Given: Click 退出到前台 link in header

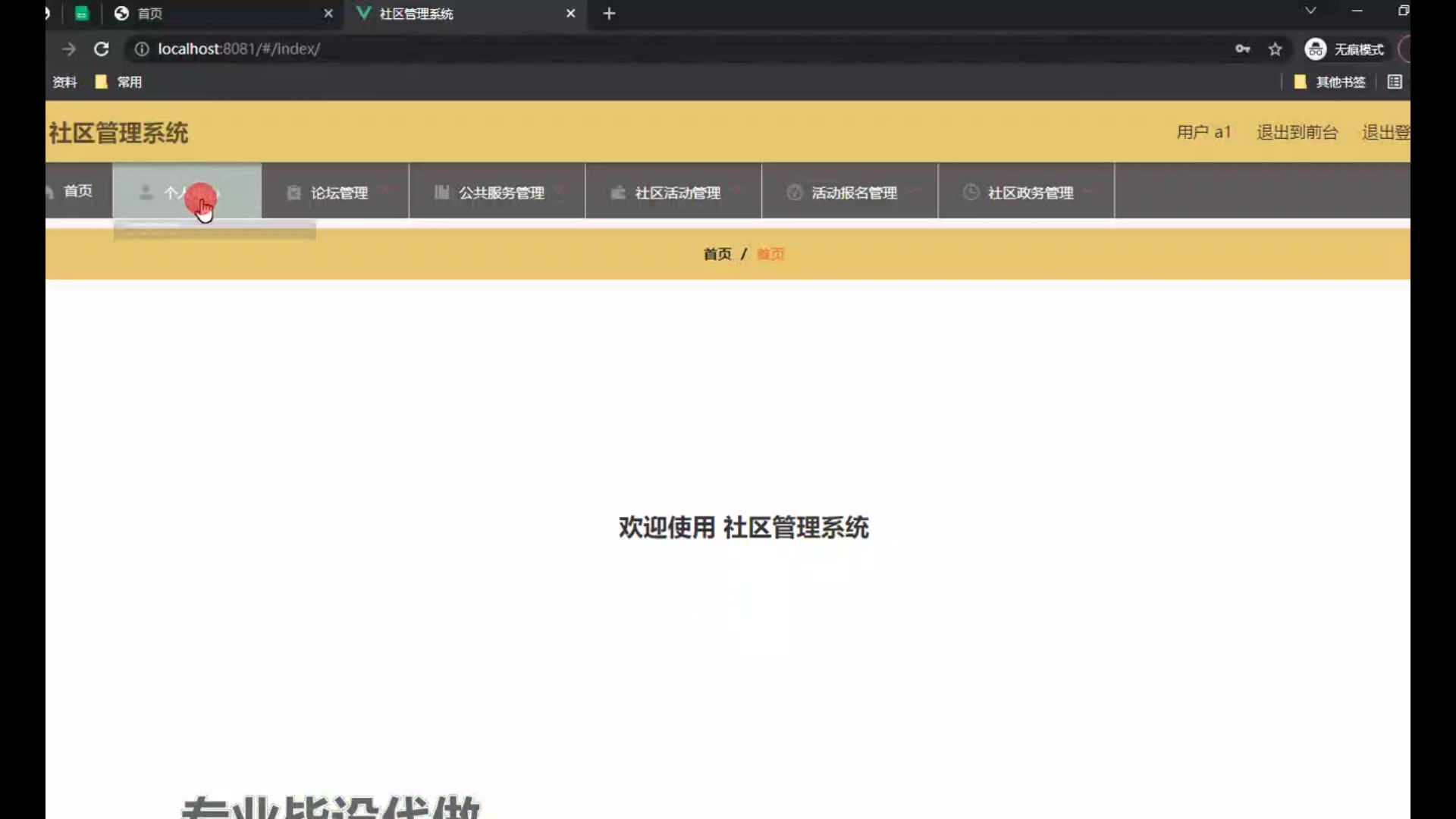Looking at the screenshot, I should click(x=1297, y=133).
